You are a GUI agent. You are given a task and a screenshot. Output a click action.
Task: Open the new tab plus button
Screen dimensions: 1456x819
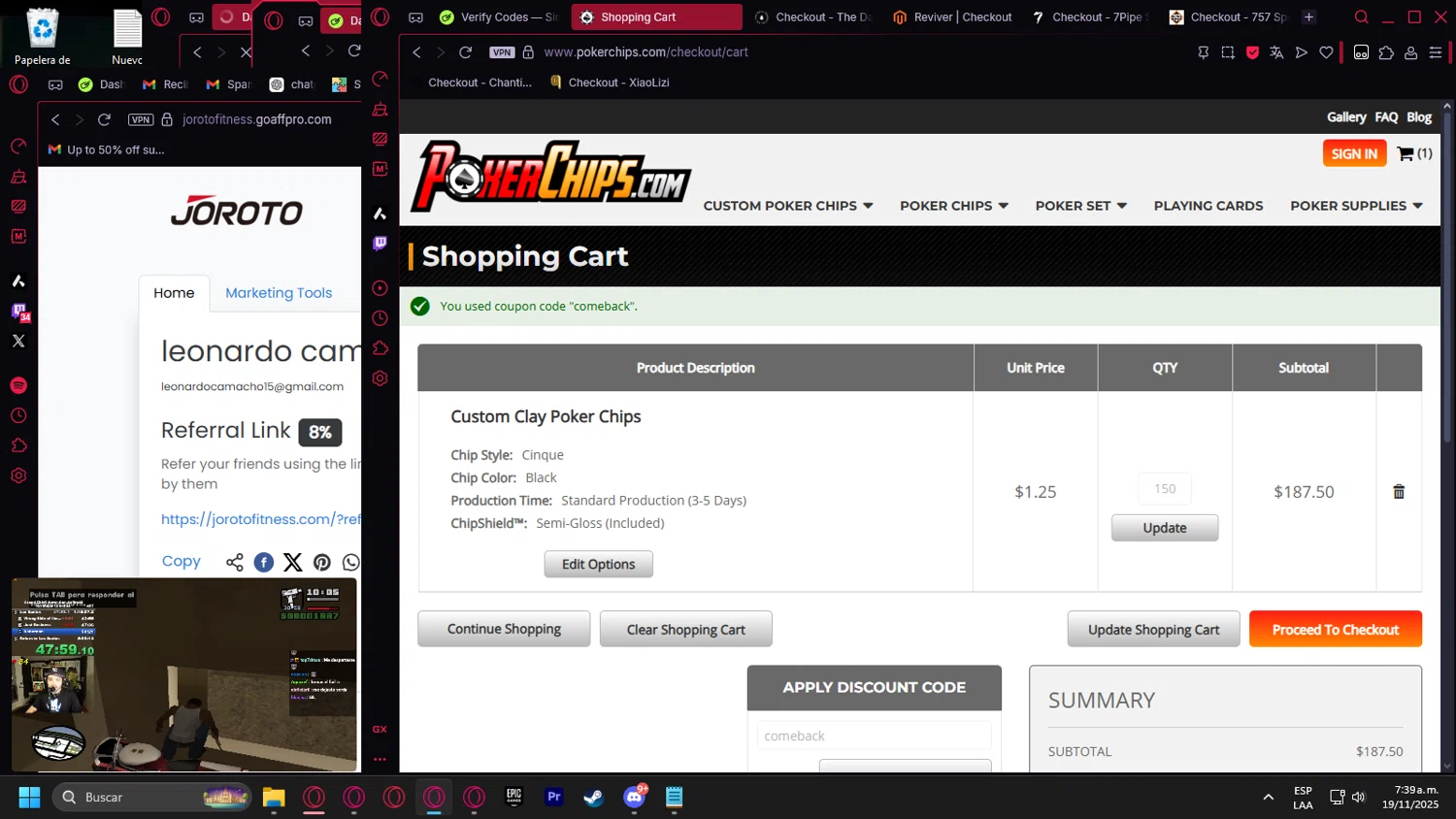(1308, 17)
